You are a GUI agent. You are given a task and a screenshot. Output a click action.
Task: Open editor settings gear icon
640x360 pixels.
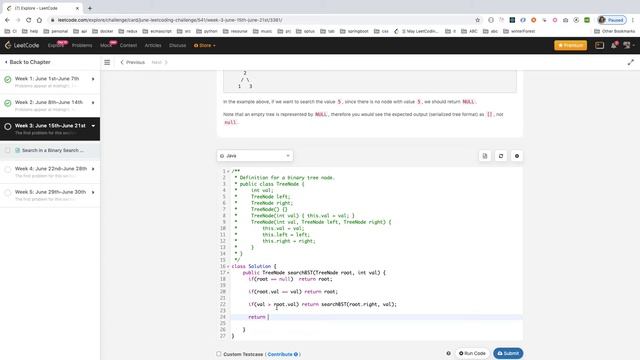pyautogui.click(x=517, y=156)
